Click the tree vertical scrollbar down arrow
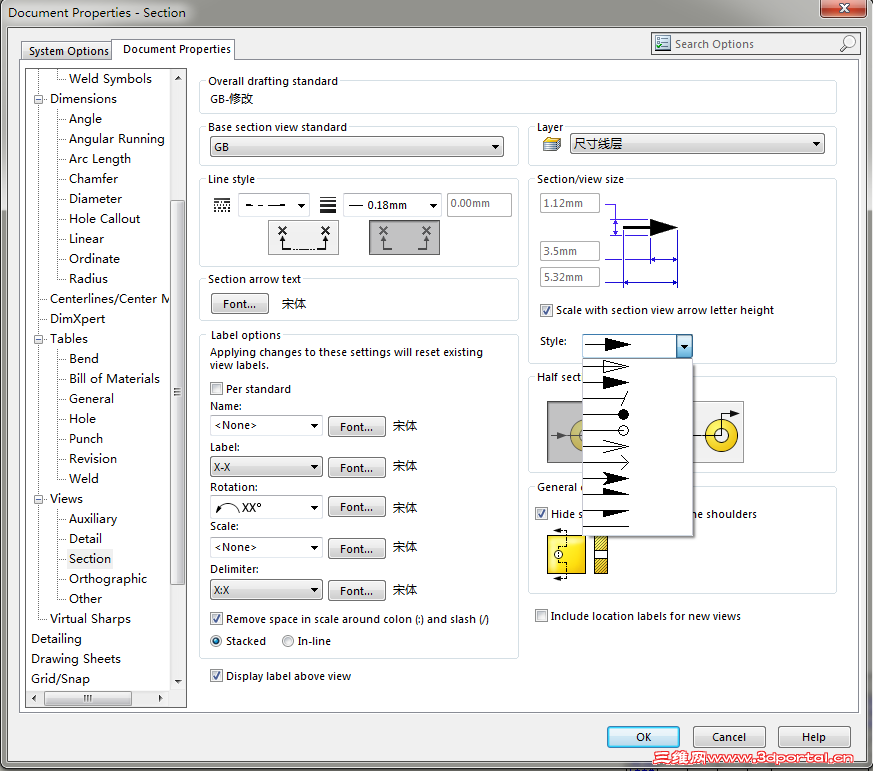Viewport: 873px width, 771px height. tap(178, 681)
